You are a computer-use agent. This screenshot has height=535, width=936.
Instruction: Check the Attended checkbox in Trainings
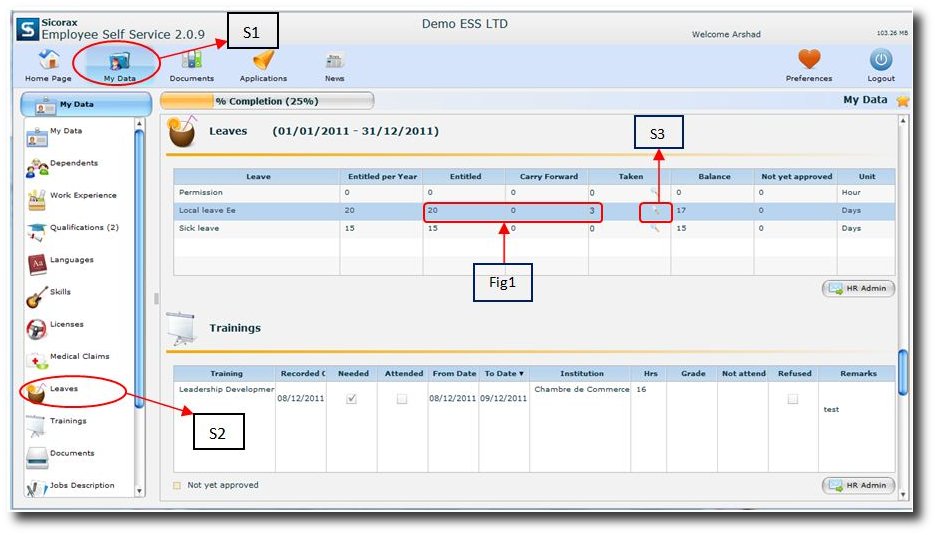pos(402,398)
